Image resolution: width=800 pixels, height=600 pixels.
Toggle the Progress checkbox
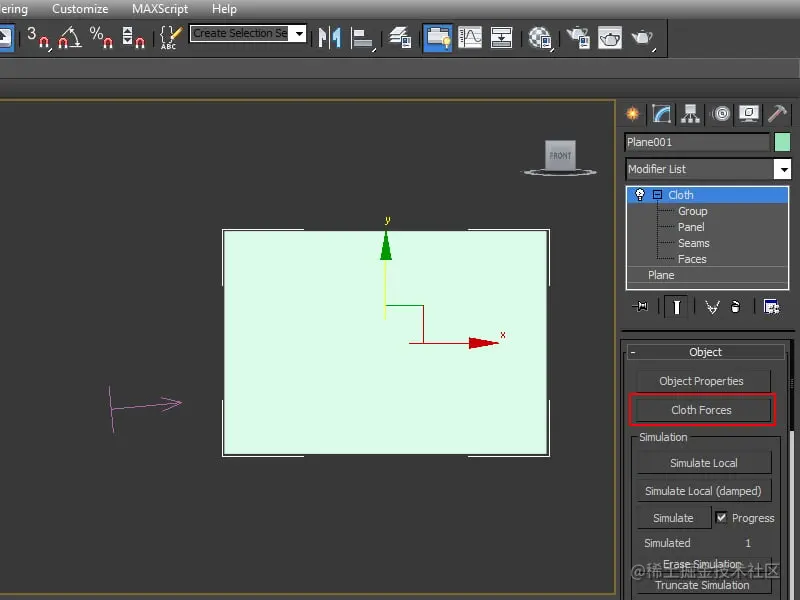[721, 517]
